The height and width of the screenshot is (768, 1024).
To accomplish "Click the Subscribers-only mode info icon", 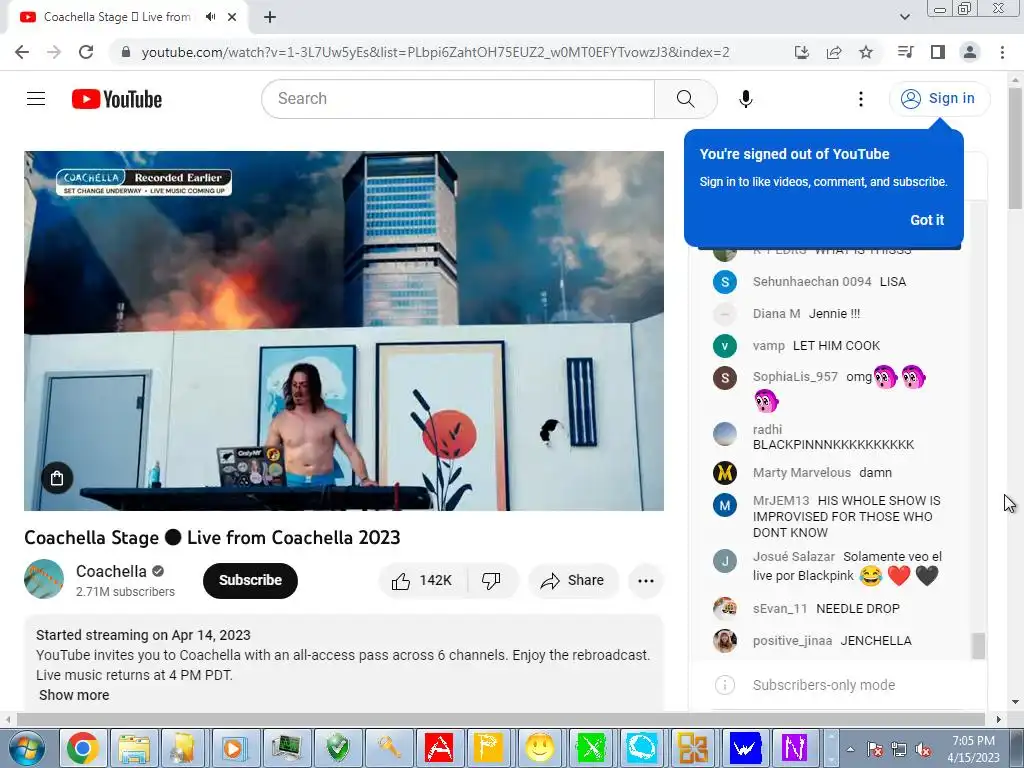I will (724, 685).
